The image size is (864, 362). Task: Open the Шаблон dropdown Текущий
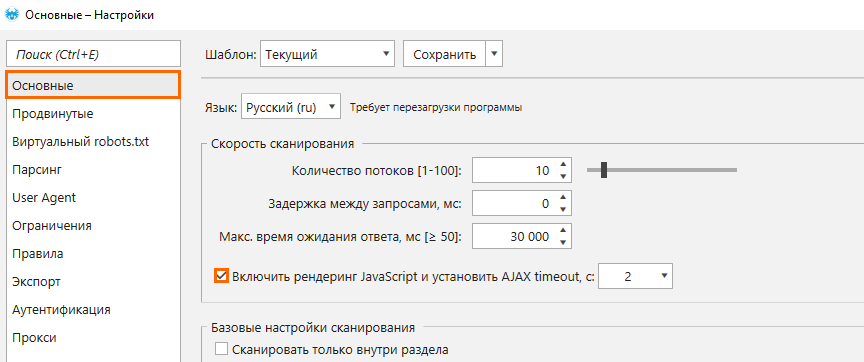click(x=327, y=54)
